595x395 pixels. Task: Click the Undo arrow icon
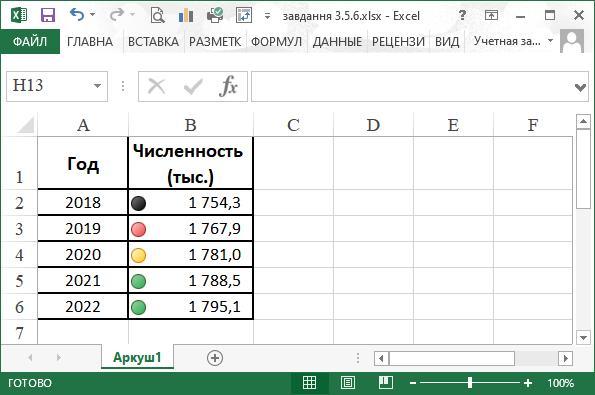[77, 15]
